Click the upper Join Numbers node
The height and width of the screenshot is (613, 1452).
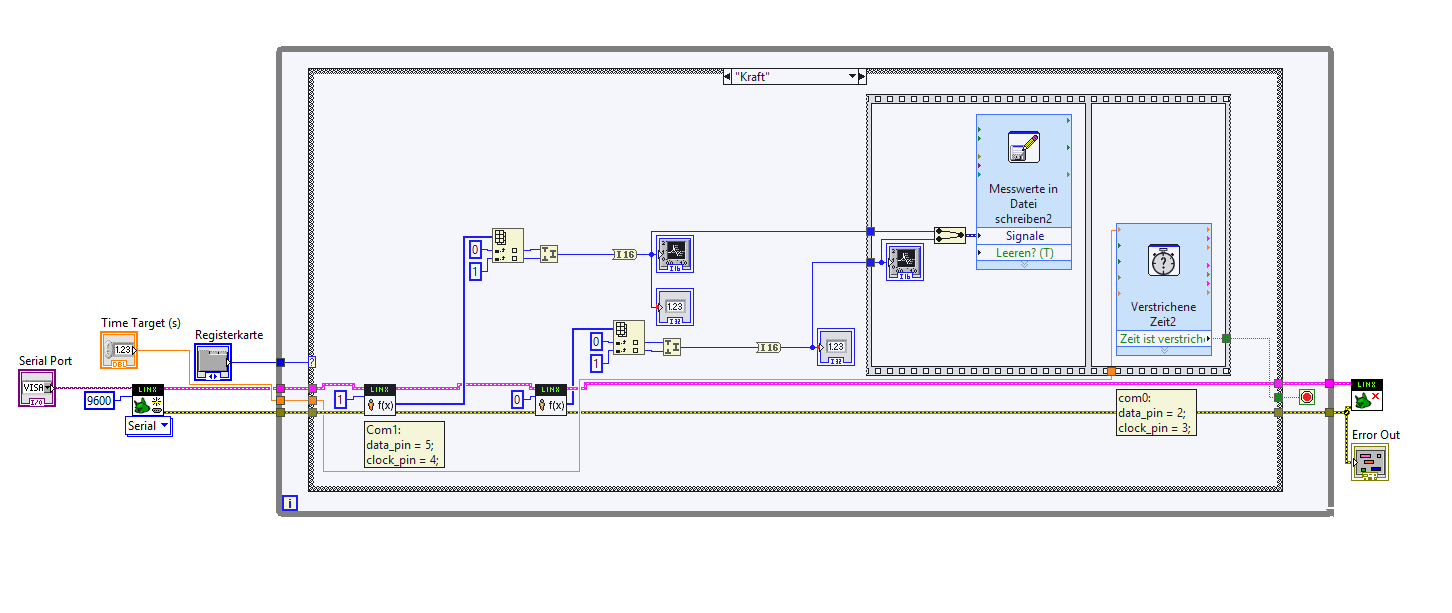[549, 254]
